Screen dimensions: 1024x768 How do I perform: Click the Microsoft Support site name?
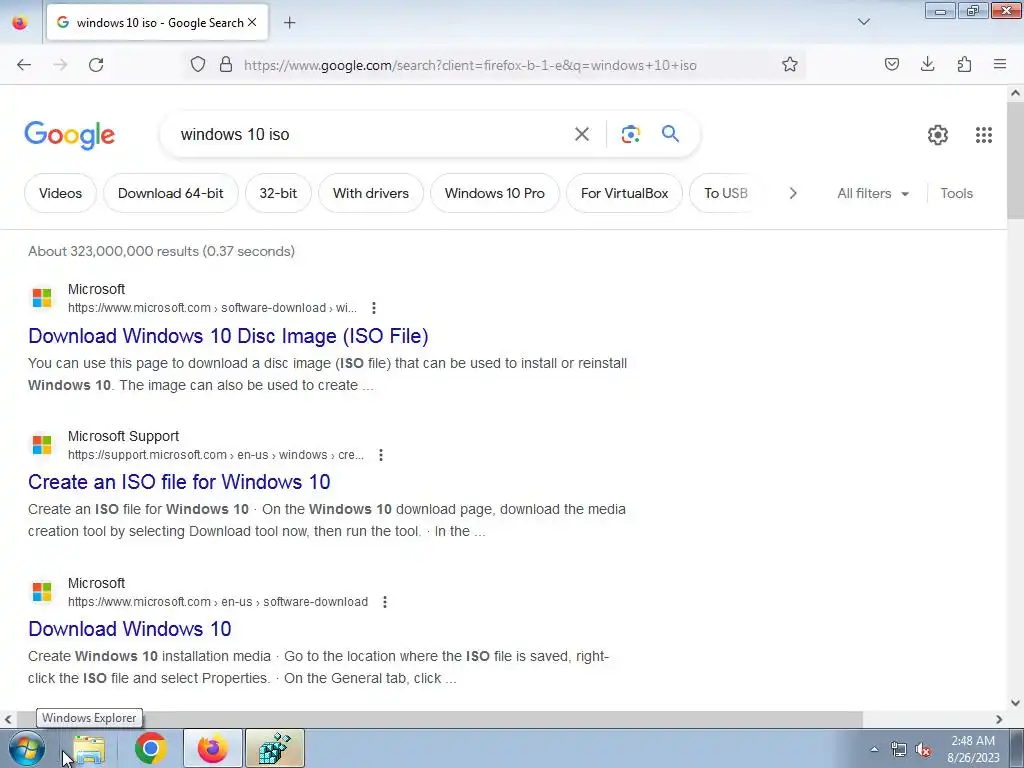(123, 436)
